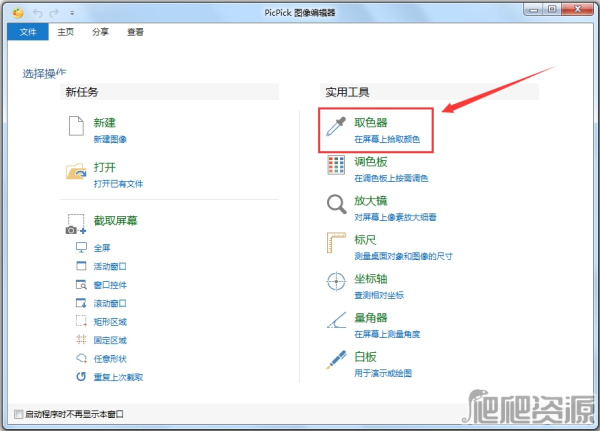Viewport: 600px width, 431px height.
Task: Click 在屏幕上拾取颜色 description text
Action: (x=387, y=139)
